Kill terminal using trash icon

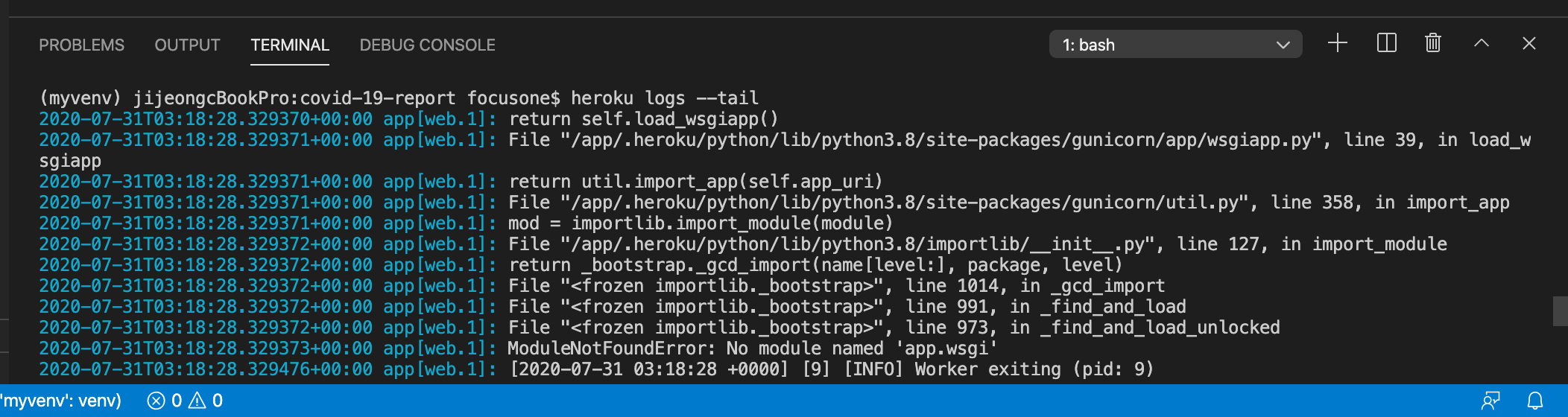pyautogui.click(x=1433, y=43)
